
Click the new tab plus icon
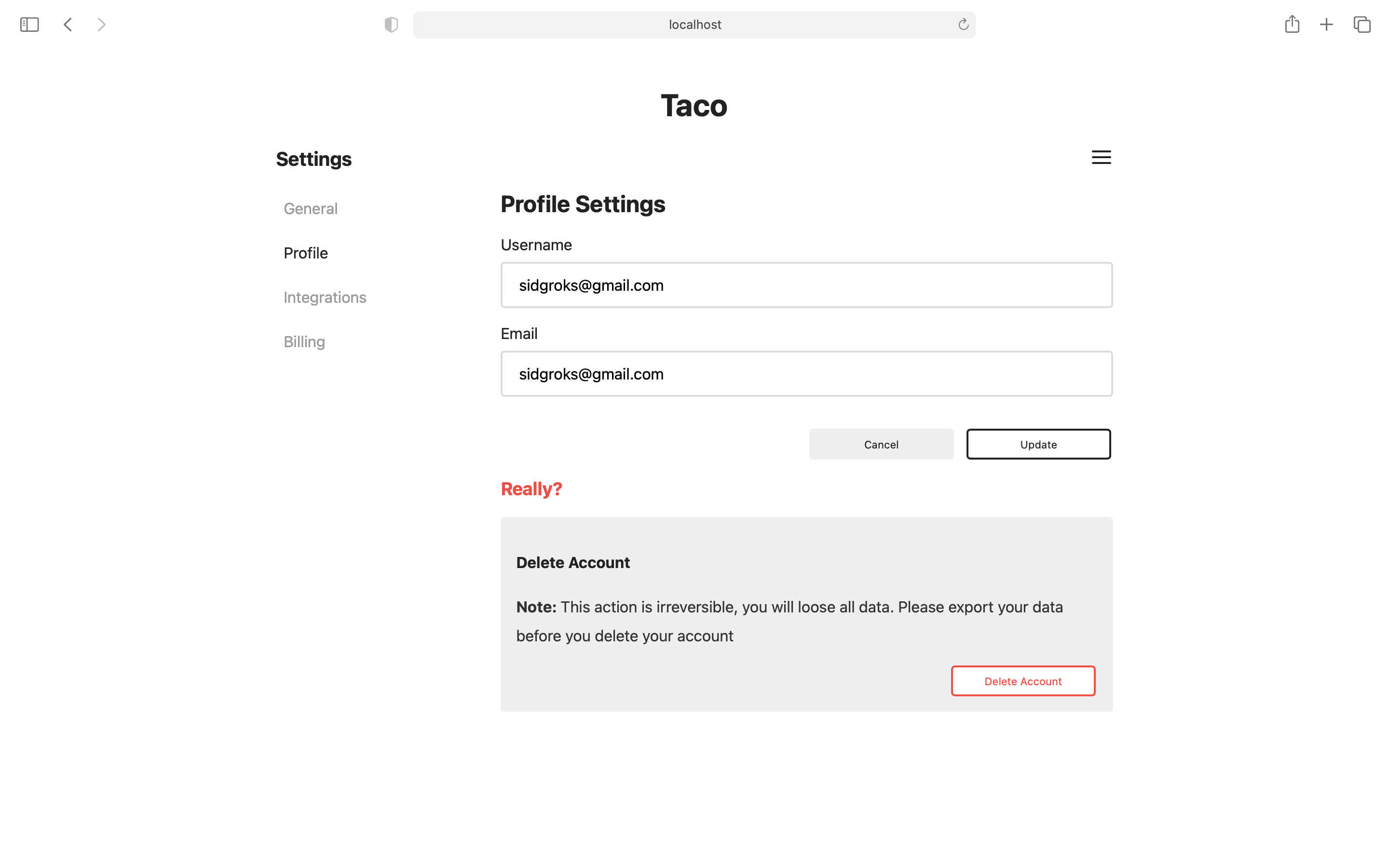click(x=1327, y=24)
